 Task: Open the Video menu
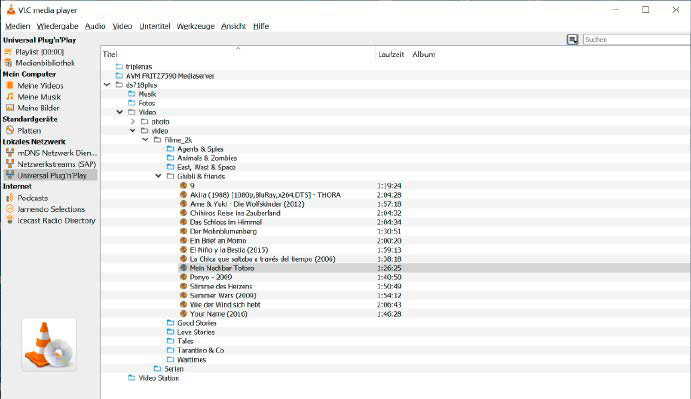click(122, 26)
